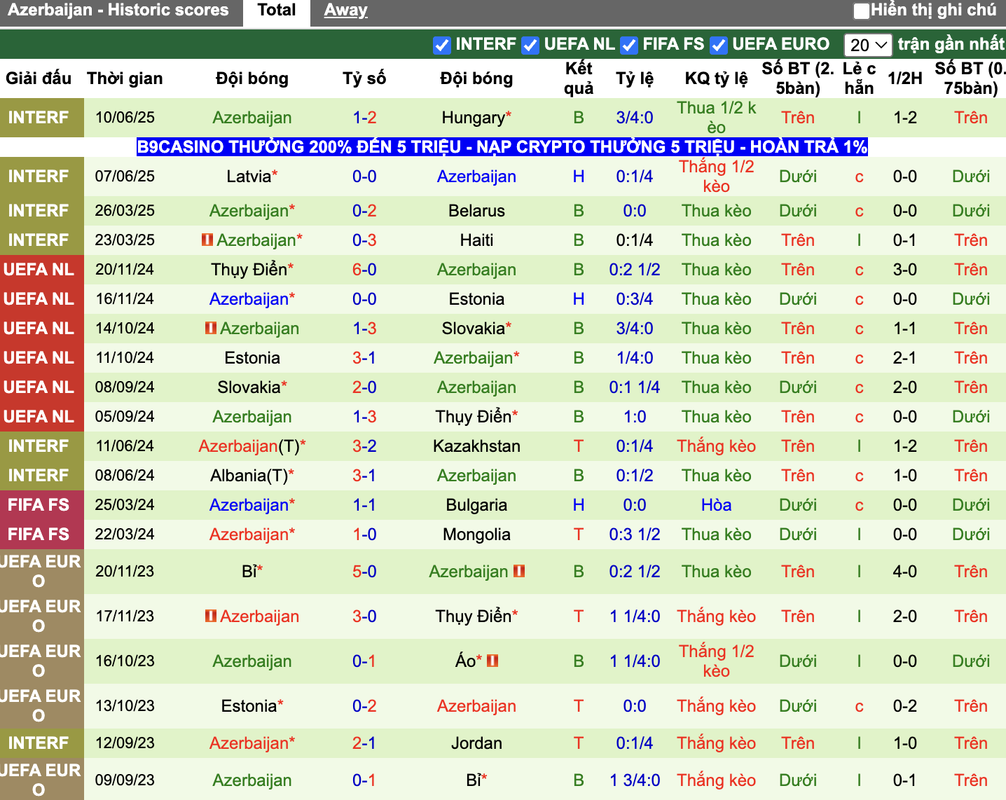1006x800 pixels.
Task: Click the red card icon next to Áo
Action: click(x=493, y=660)
